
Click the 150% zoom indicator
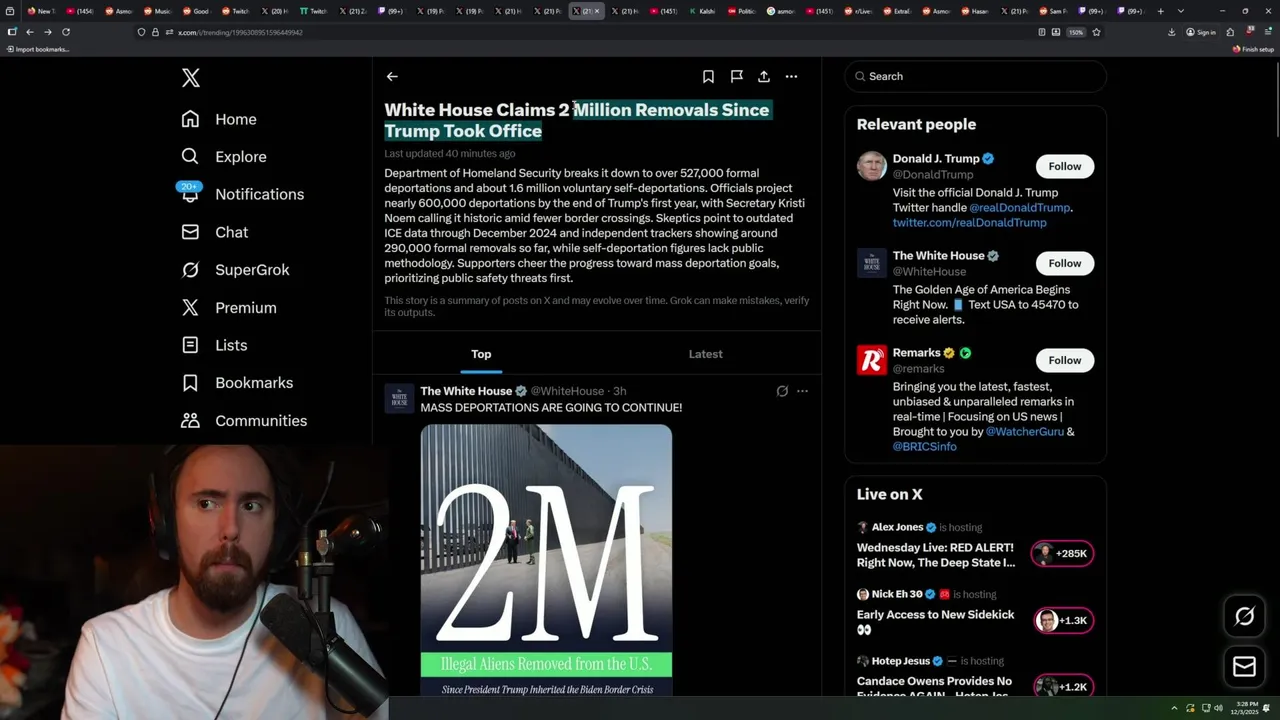point(1076,32)
